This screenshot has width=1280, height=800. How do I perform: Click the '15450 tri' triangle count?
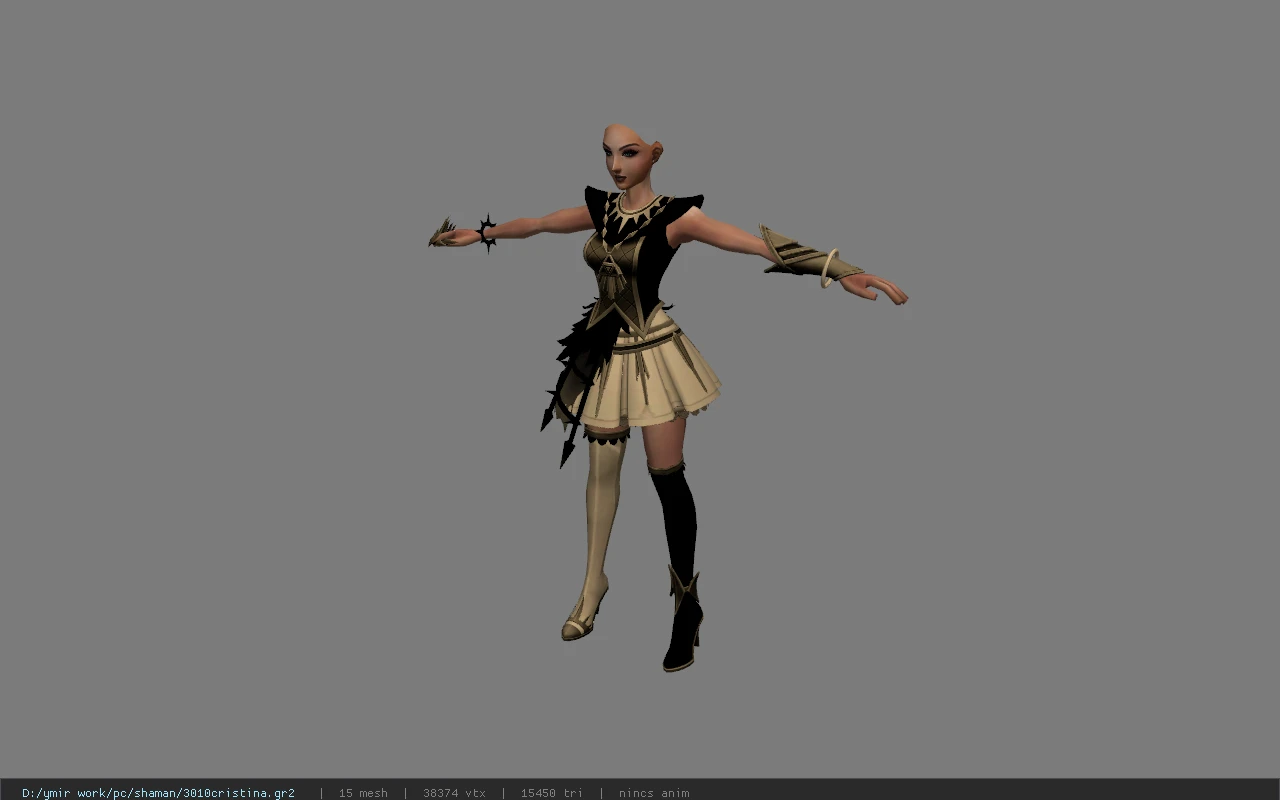pyautogui.click(x=551, y=793)
